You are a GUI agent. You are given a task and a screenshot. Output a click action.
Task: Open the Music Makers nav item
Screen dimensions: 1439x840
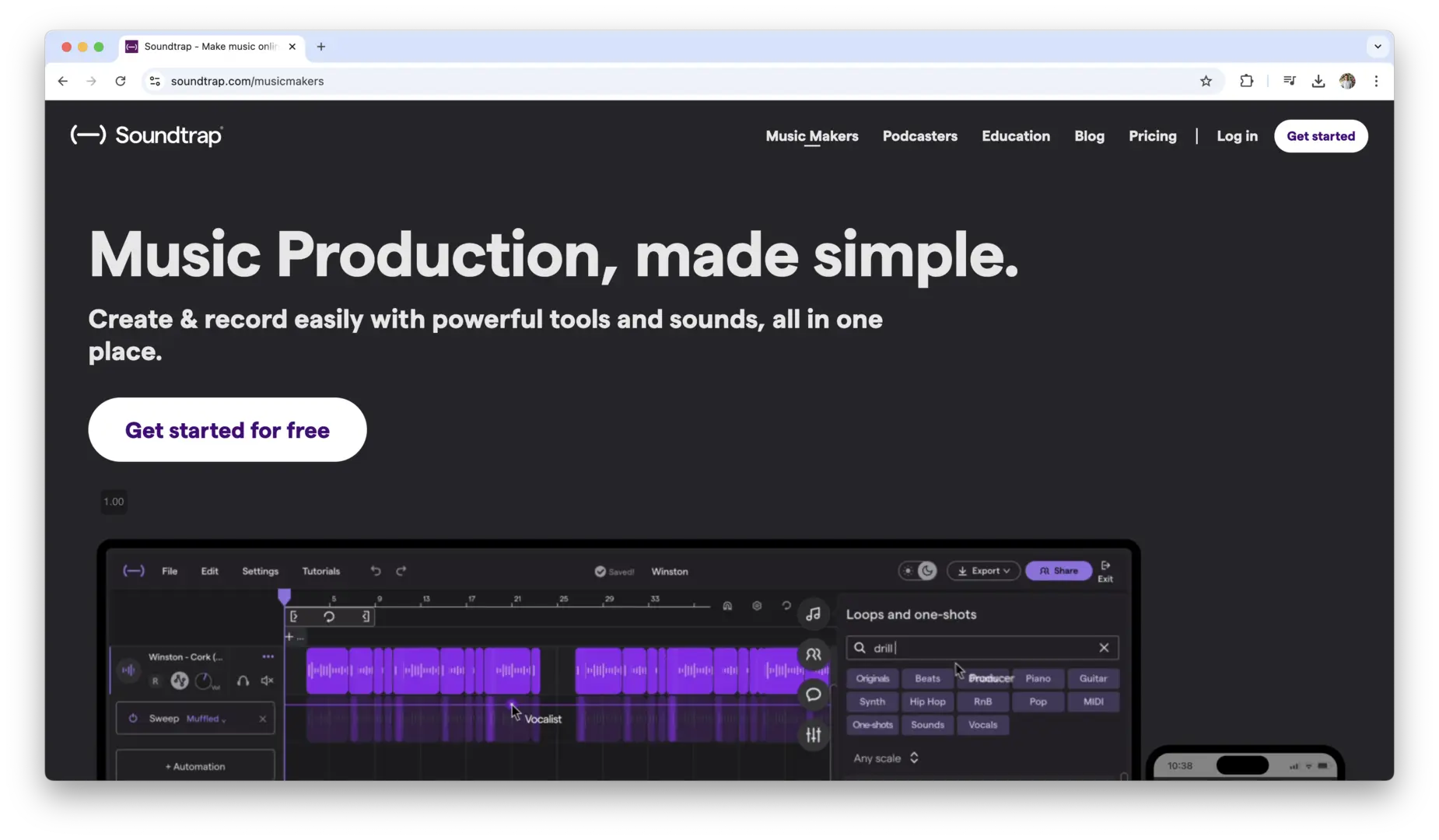812,136
